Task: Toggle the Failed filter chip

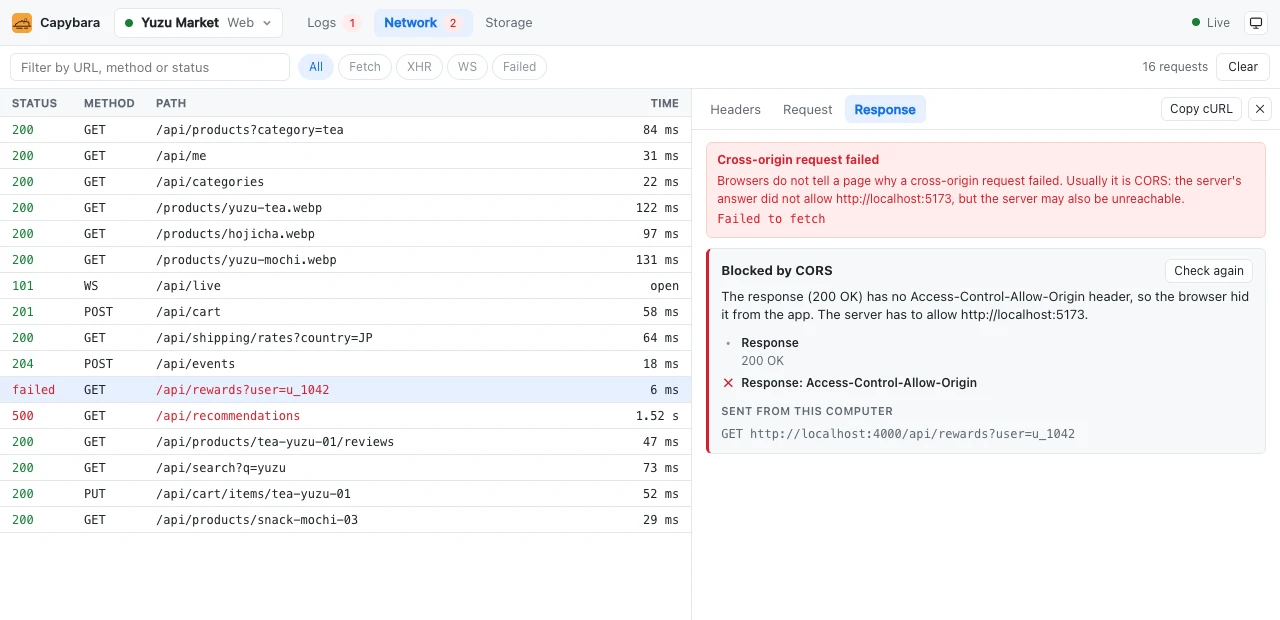Action: (519, 67)
